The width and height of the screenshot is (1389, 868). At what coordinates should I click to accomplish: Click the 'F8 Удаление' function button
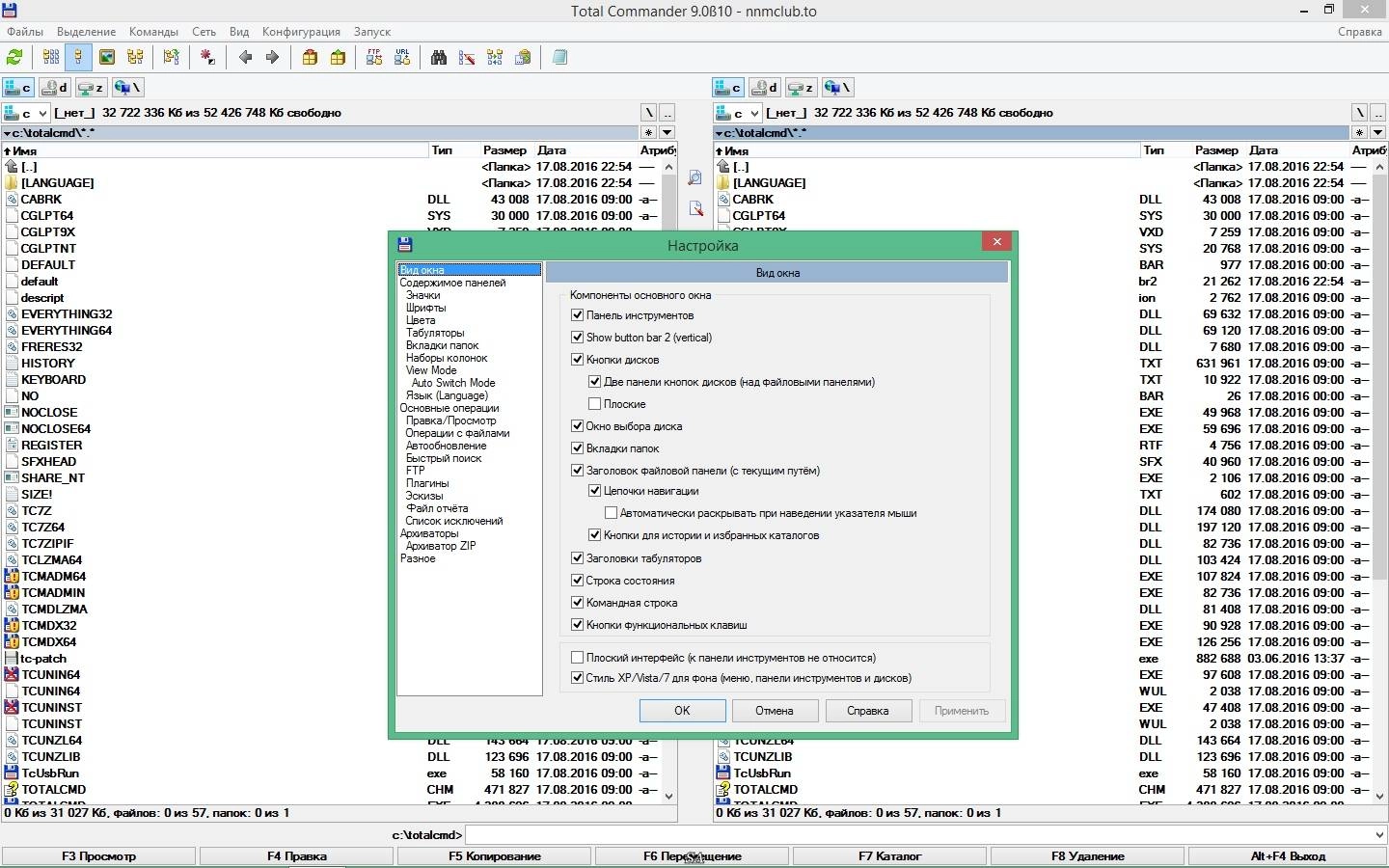[x=1088, y=856]
